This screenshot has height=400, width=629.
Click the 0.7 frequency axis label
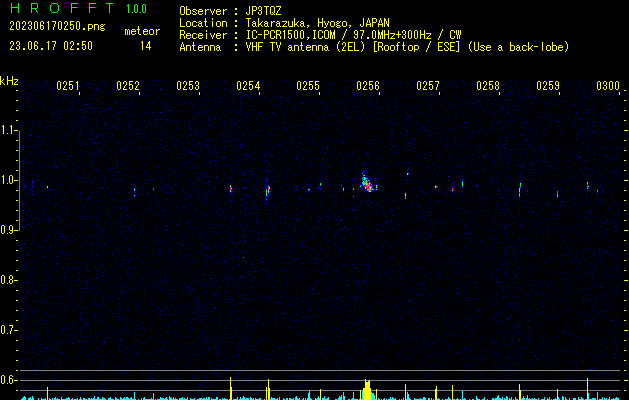pyautogui.click(x=9, y=329)
